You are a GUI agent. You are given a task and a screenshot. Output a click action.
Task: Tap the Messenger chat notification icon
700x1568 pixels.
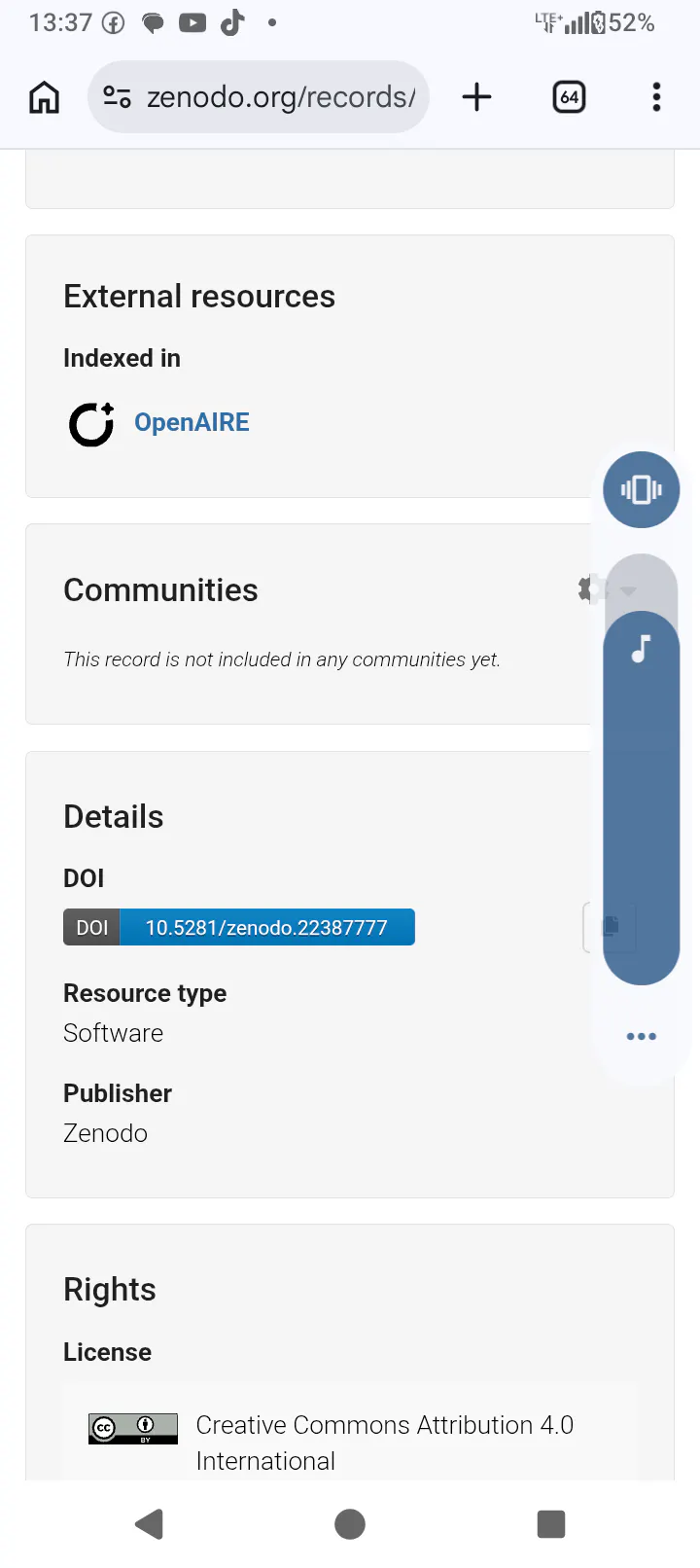(x=153, y=23)
